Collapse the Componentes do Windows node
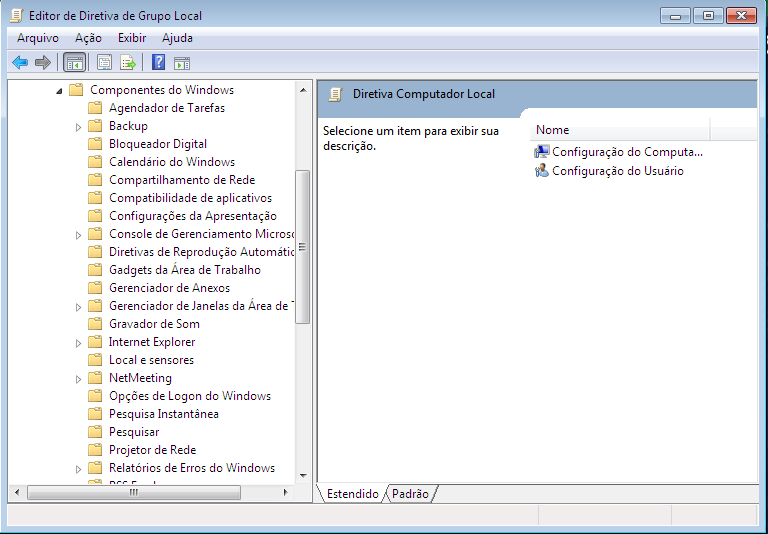Screen dimensions: 768x534 point(59,91)
